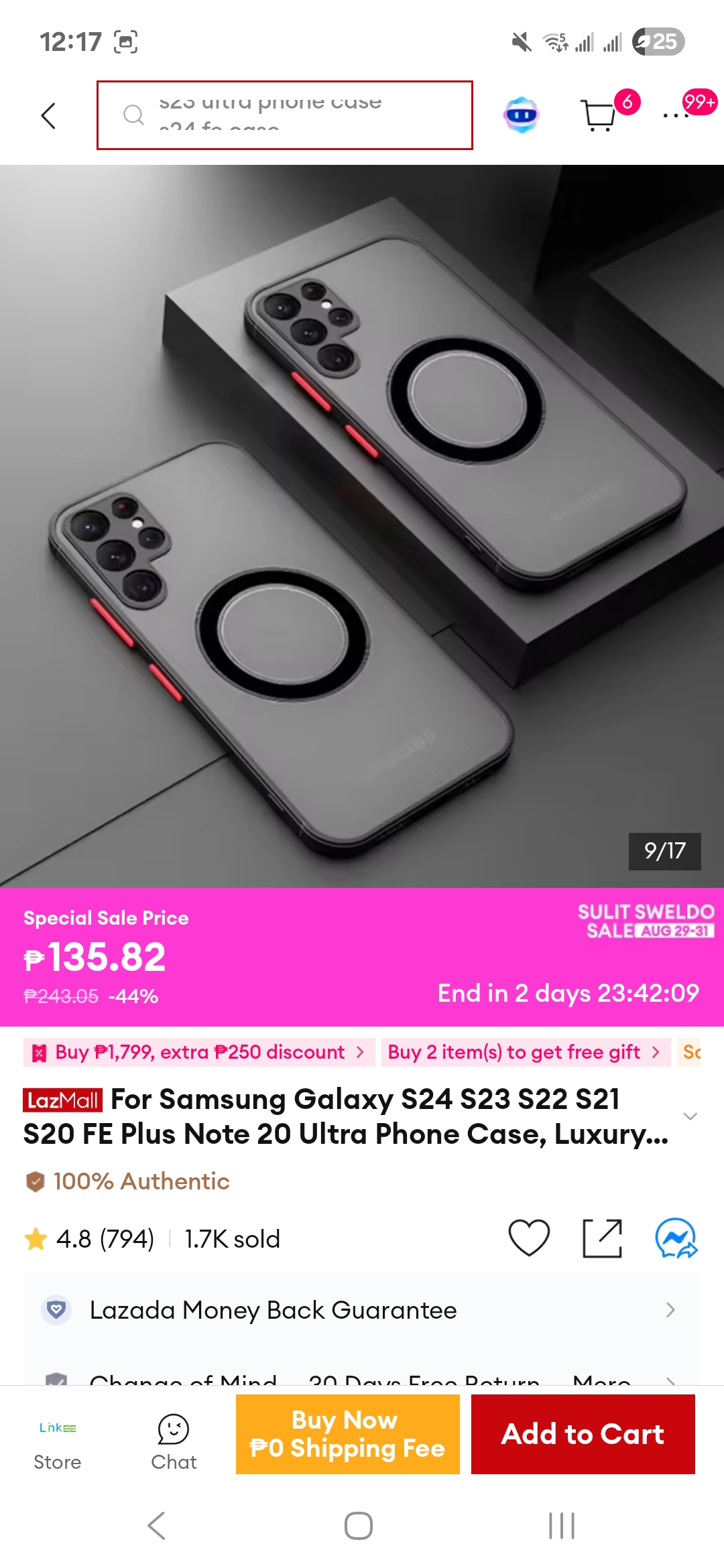The width and height of the screenshot is (724, 1568).
Task: Tap the back arrow beside search
Action: coord(48,115)
